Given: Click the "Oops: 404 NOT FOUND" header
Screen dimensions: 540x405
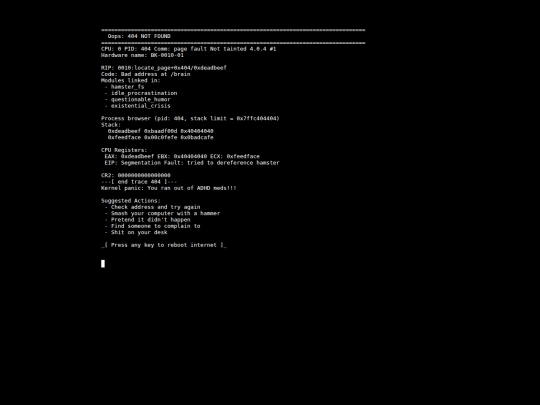Looking at the screenshot, I should 139,36.
